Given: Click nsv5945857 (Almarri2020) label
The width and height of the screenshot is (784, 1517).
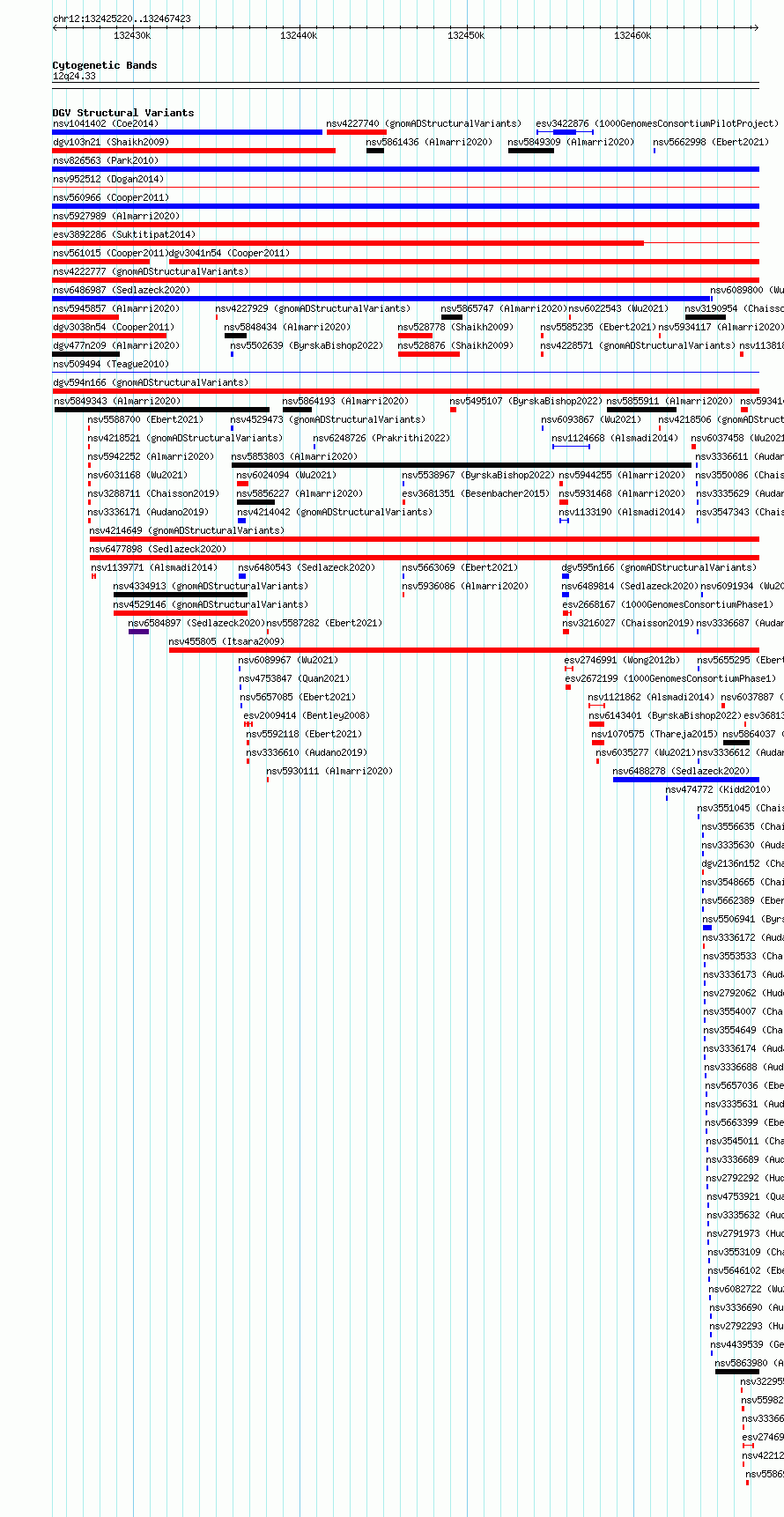Looking at the screenshot, I should pos(116,308).
